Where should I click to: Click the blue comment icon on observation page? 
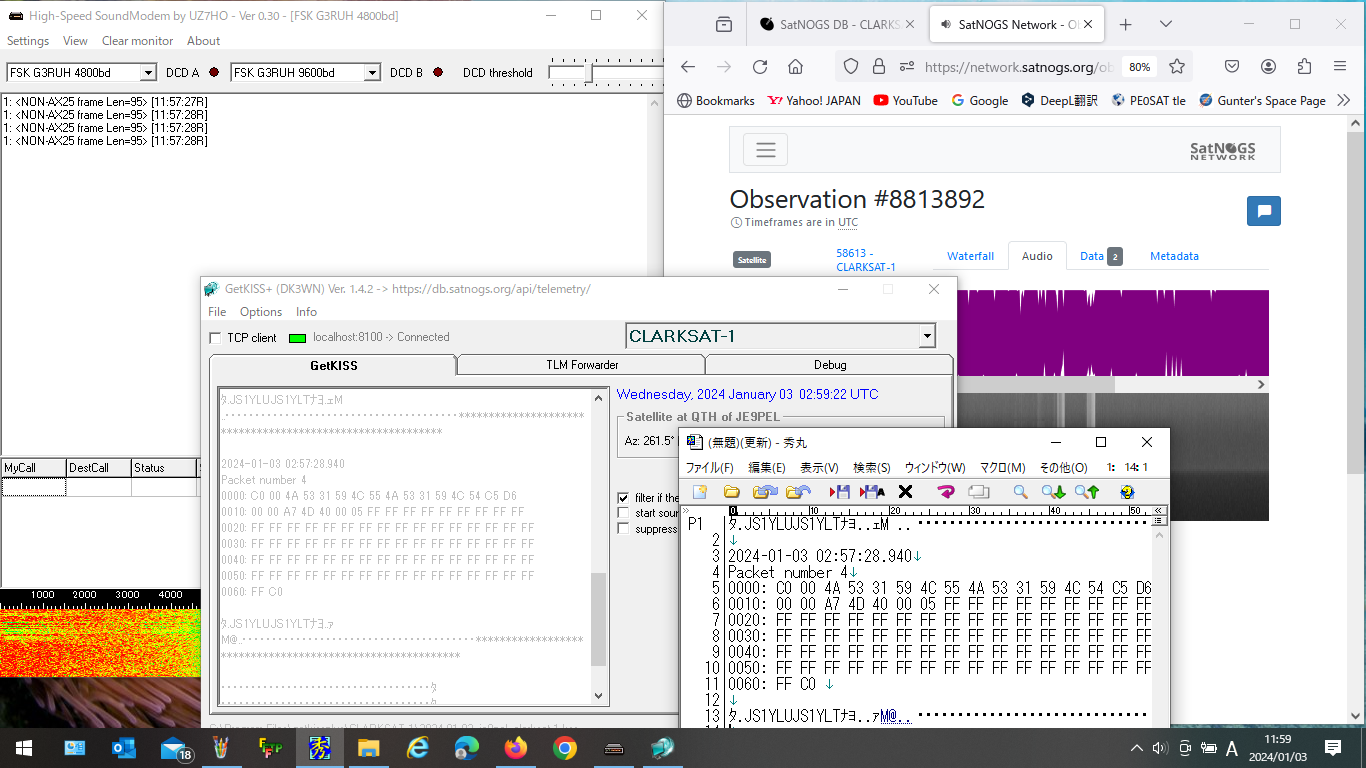point(1264,211)
